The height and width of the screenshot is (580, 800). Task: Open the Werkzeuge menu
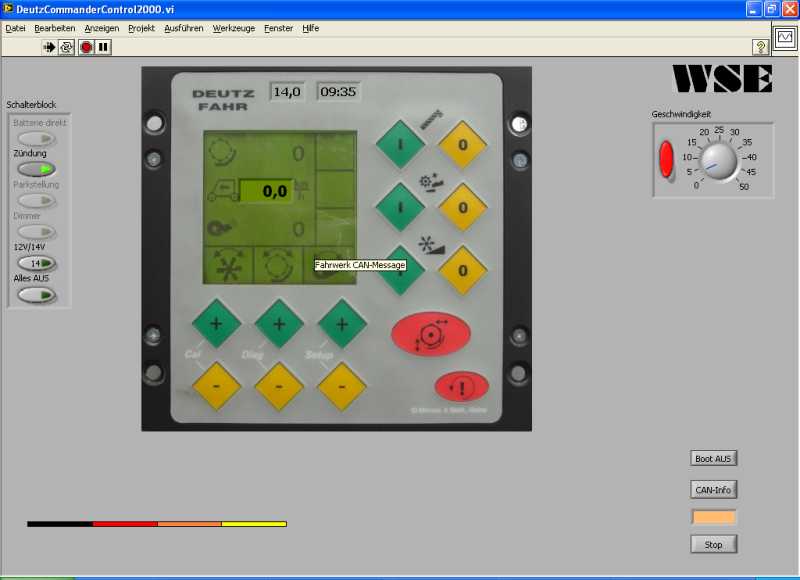234,29
